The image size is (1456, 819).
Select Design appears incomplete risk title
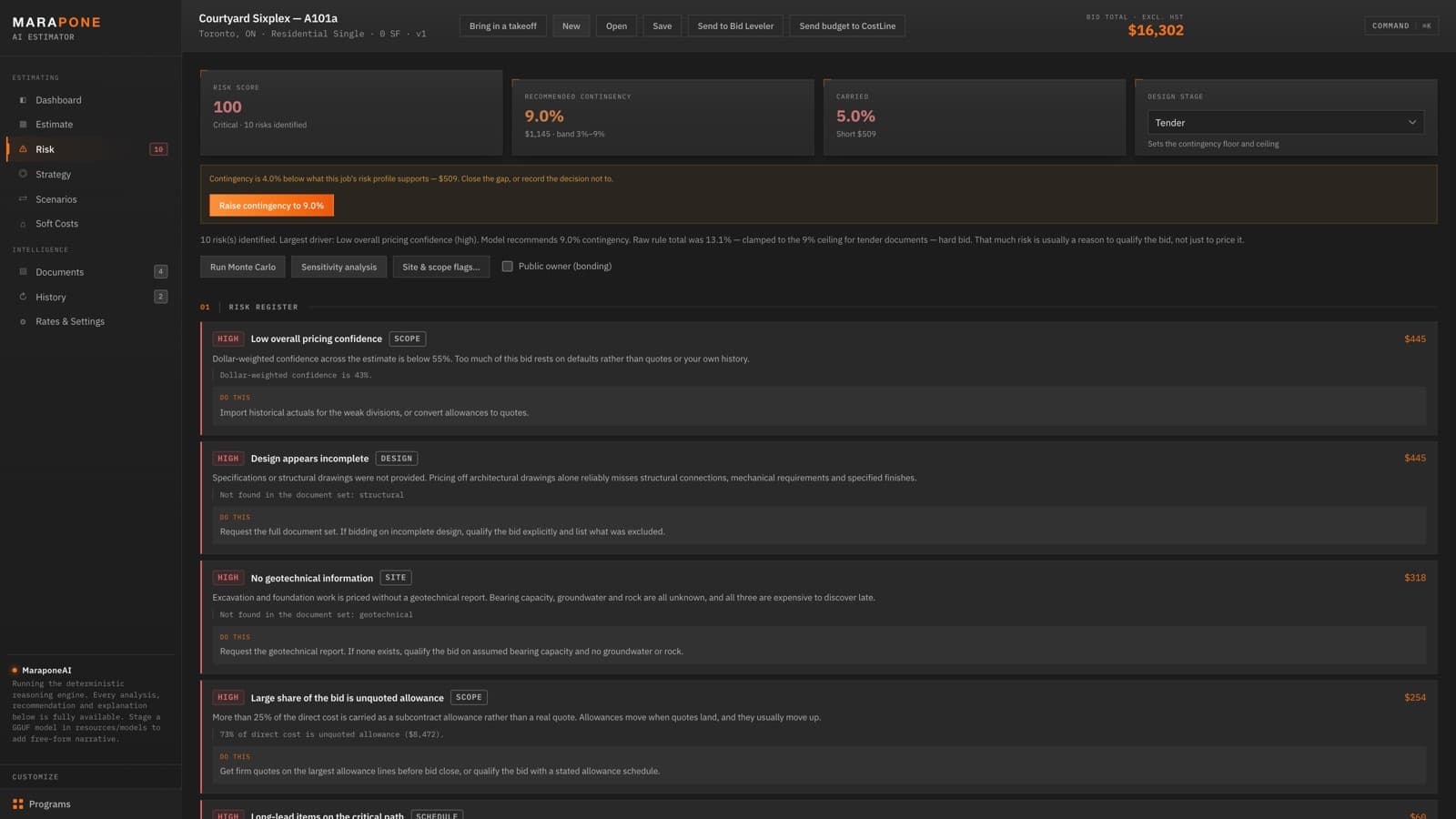point(309,459)
